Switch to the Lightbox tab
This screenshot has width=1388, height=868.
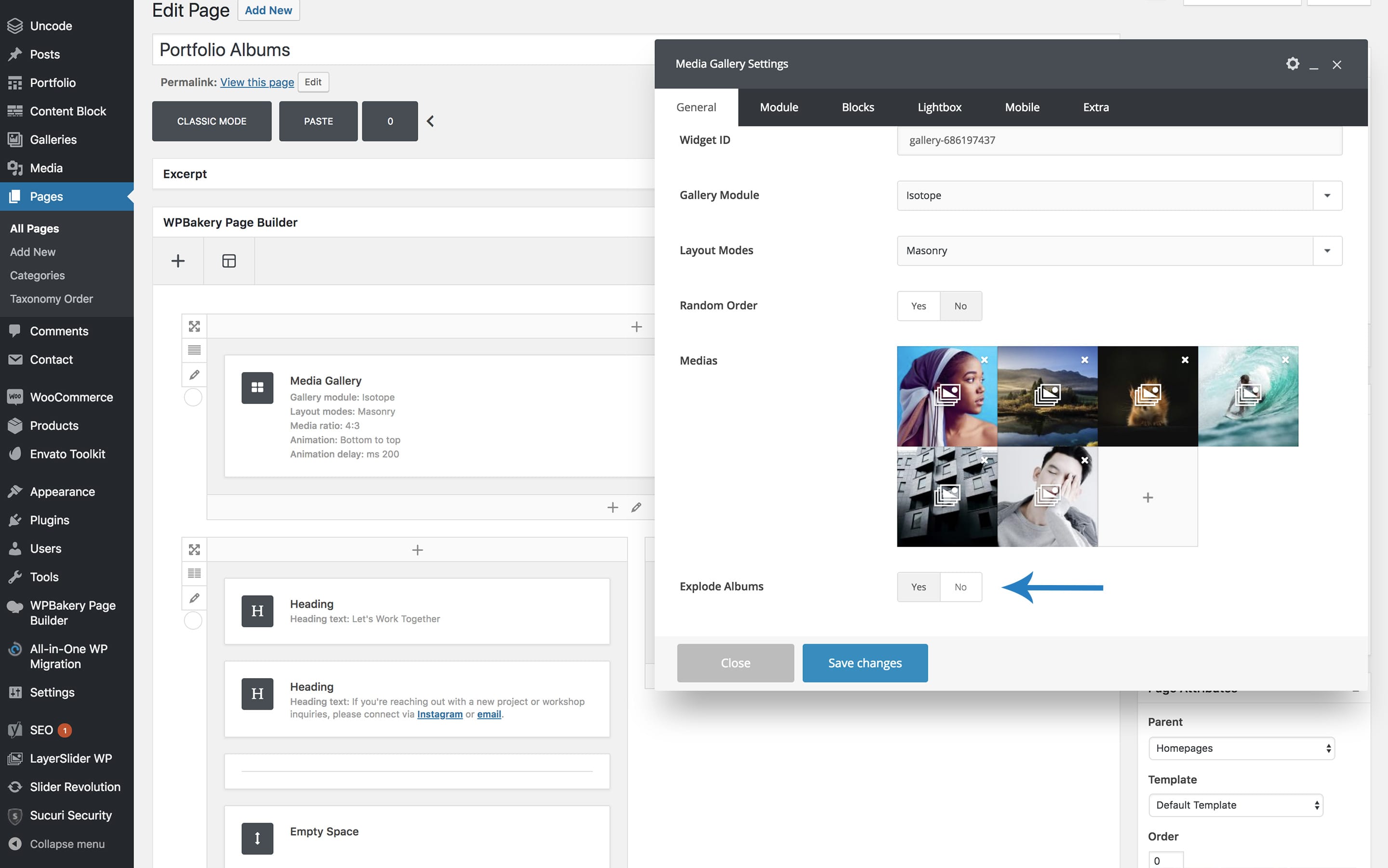tap(939, 107)
